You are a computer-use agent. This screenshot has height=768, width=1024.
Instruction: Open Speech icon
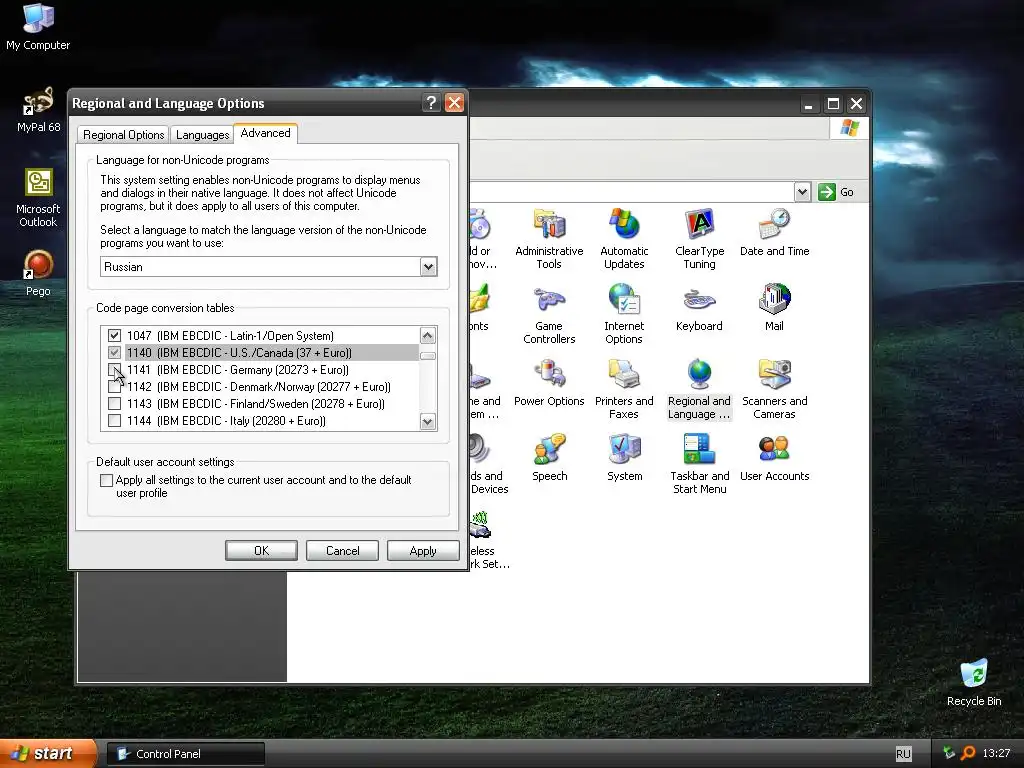click(x=549, y=458)
